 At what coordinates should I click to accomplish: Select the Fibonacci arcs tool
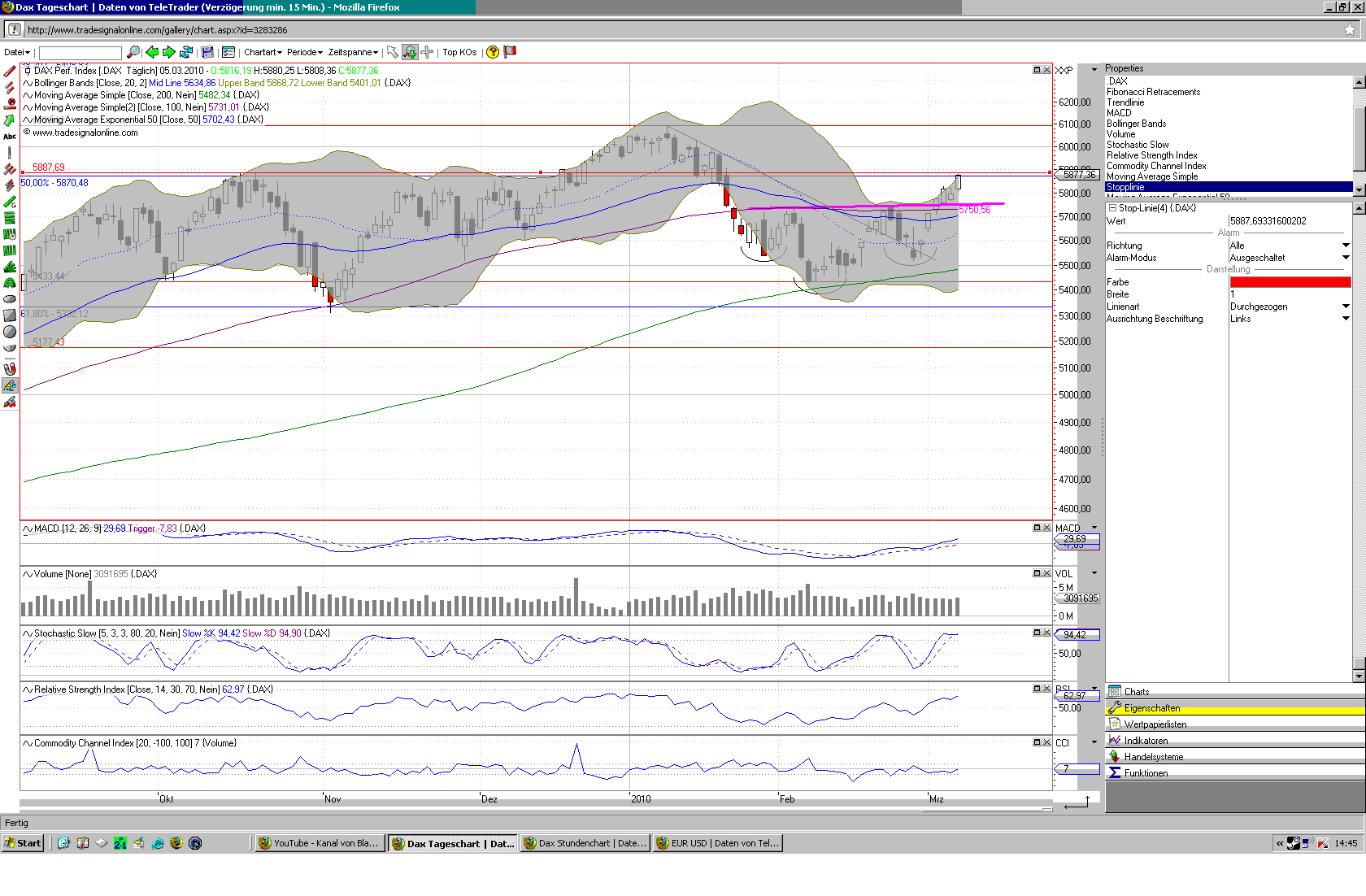pyautogui.click(x=10, y=283)
